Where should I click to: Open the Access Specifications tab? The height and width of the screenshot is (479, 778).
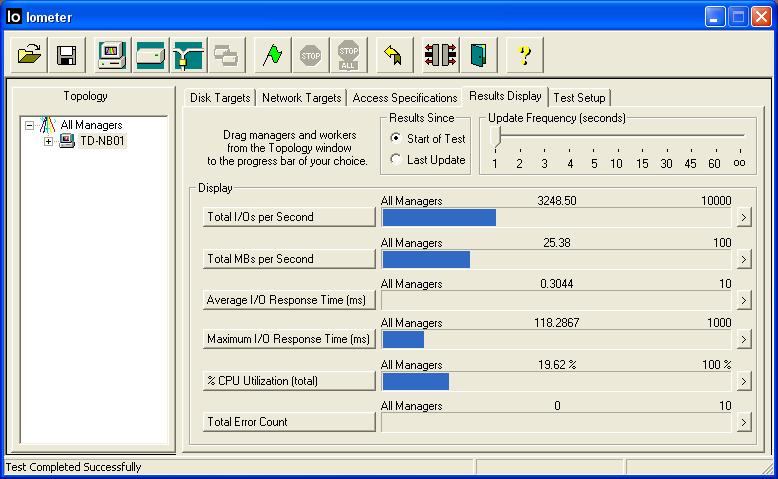point(404,98)
